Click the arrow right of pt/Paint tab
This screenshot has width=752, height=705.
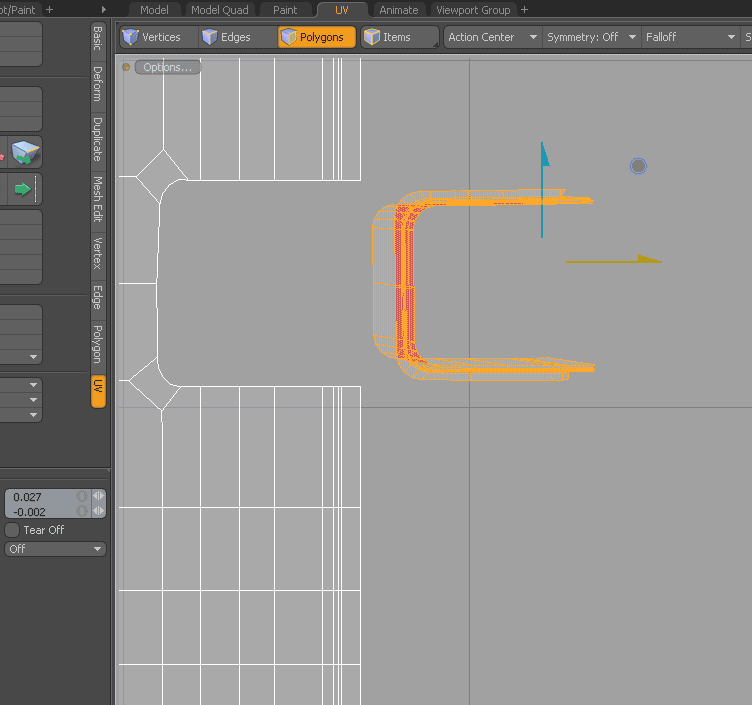(104, 10)
